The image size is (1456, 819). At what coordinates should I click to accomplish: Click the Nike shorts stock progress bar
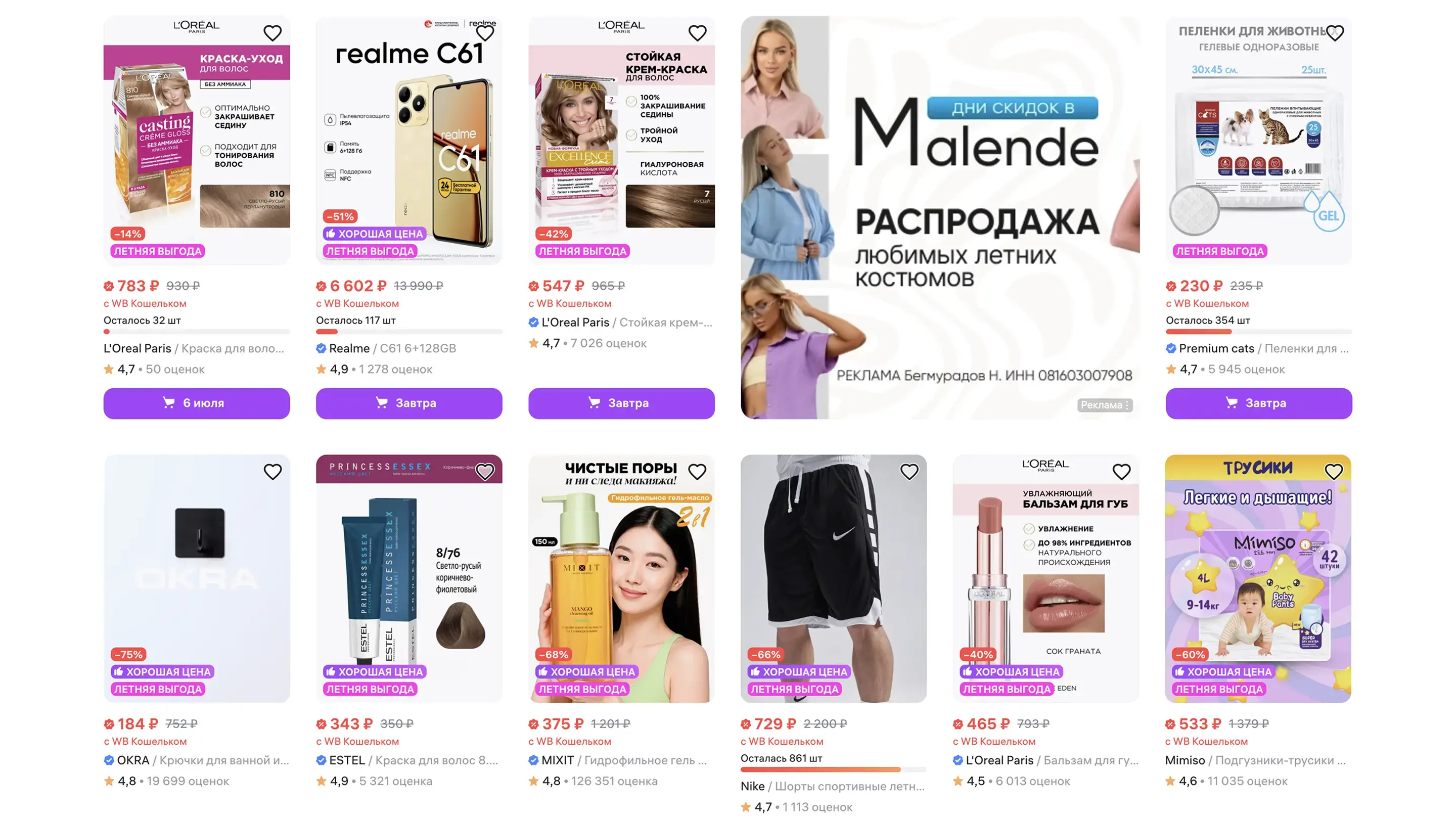tap(833, 769)
